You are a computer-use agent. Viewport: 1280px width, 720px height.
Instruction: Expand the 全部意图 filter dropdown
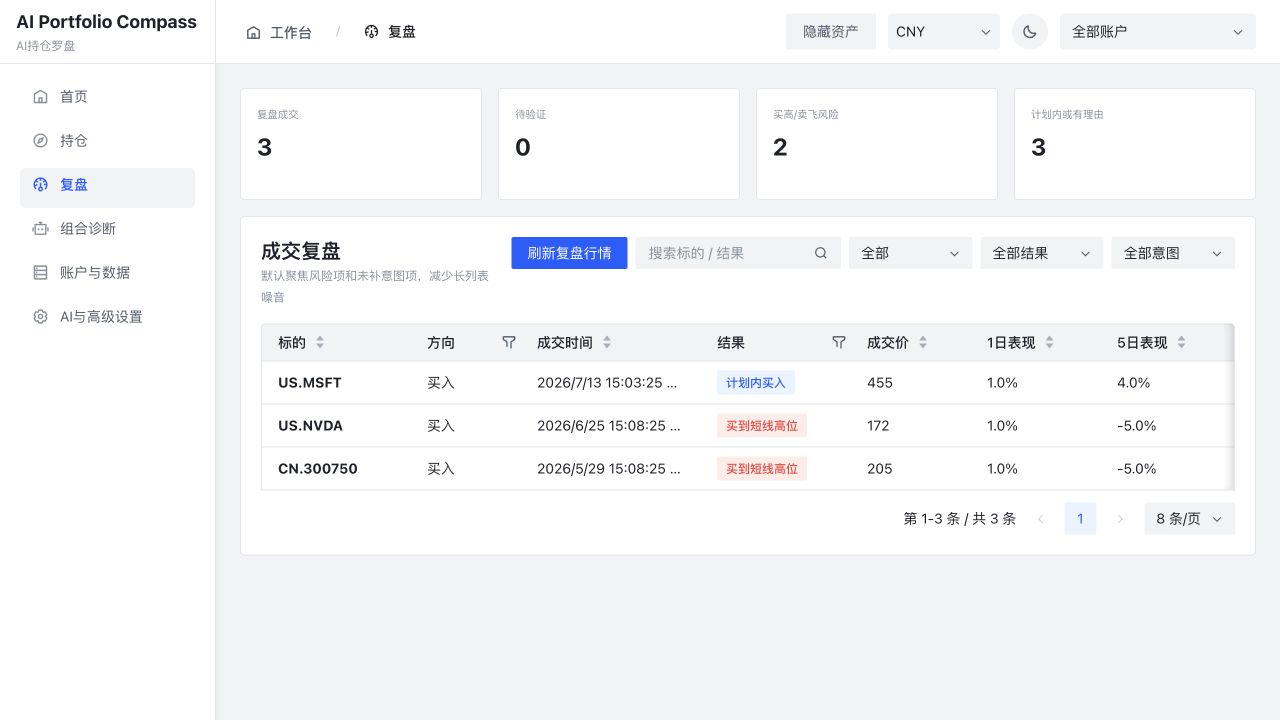(1173, 253)
